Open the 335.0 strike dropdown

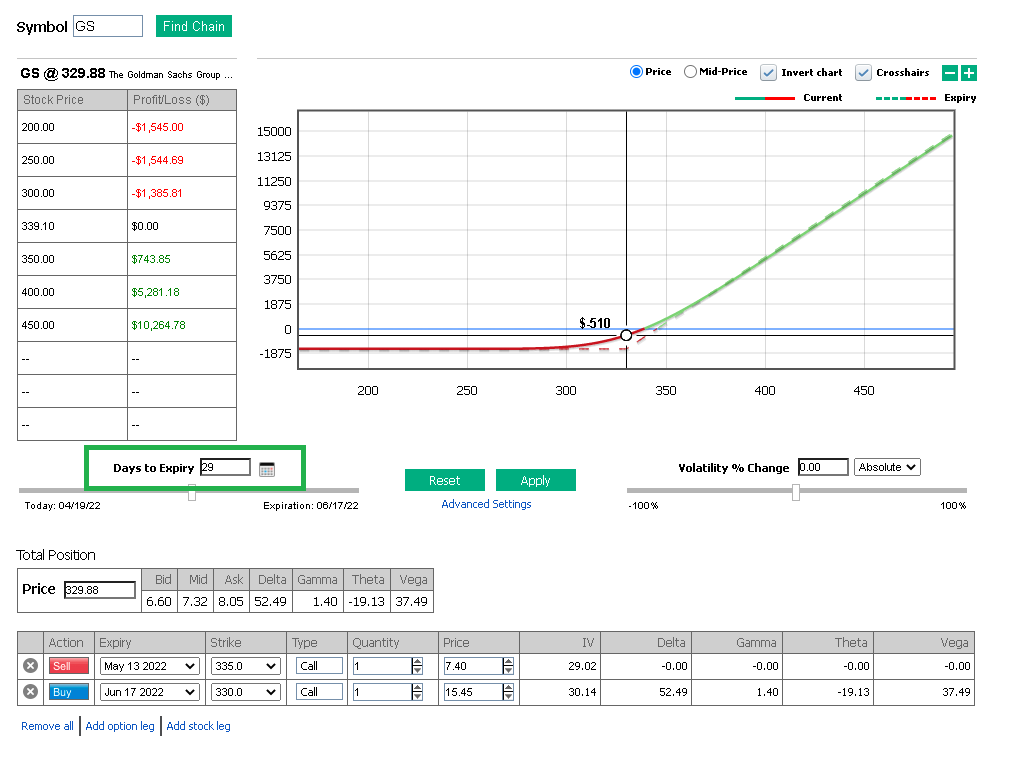245,666
